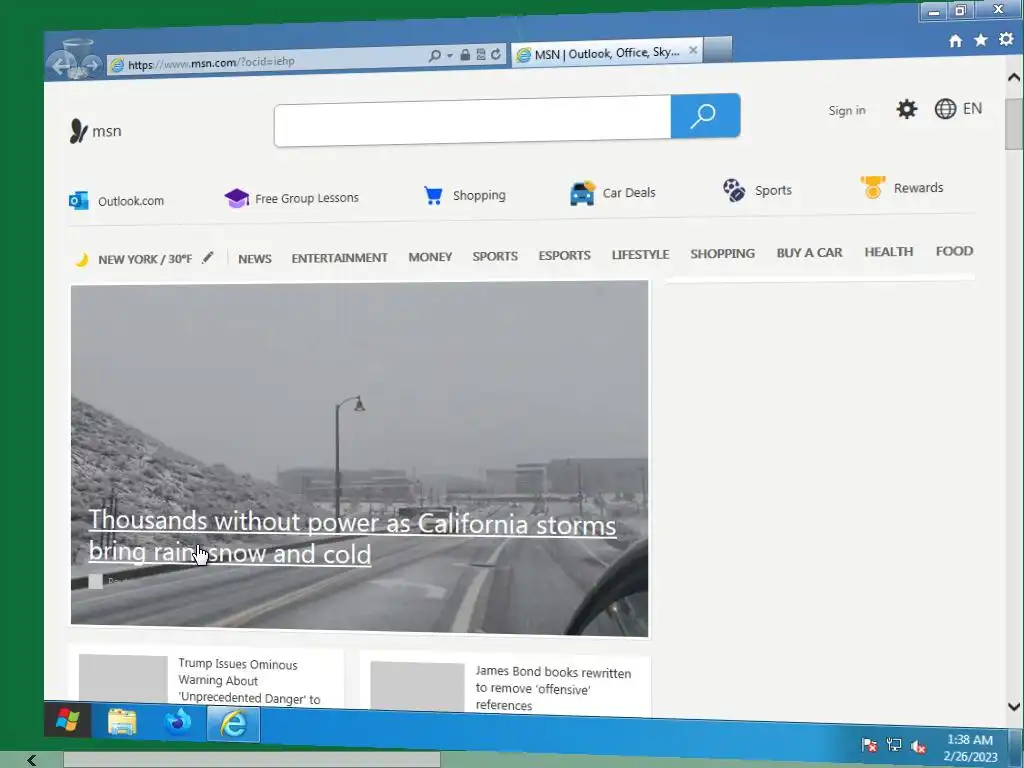Open the HEALTH menu item

click(888, 251)
